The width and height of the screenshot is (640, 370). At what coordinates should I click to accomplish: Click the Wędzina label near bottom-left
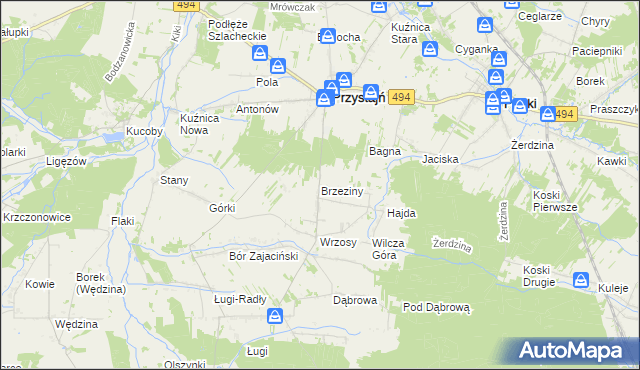(x=76, y=324)
